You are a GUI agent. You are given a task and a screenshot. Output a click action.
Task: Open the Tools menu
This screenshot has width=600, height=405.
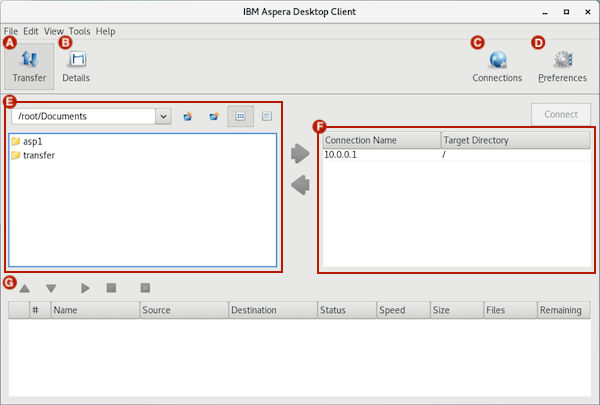pyautogui.click(x=79, y=31)
